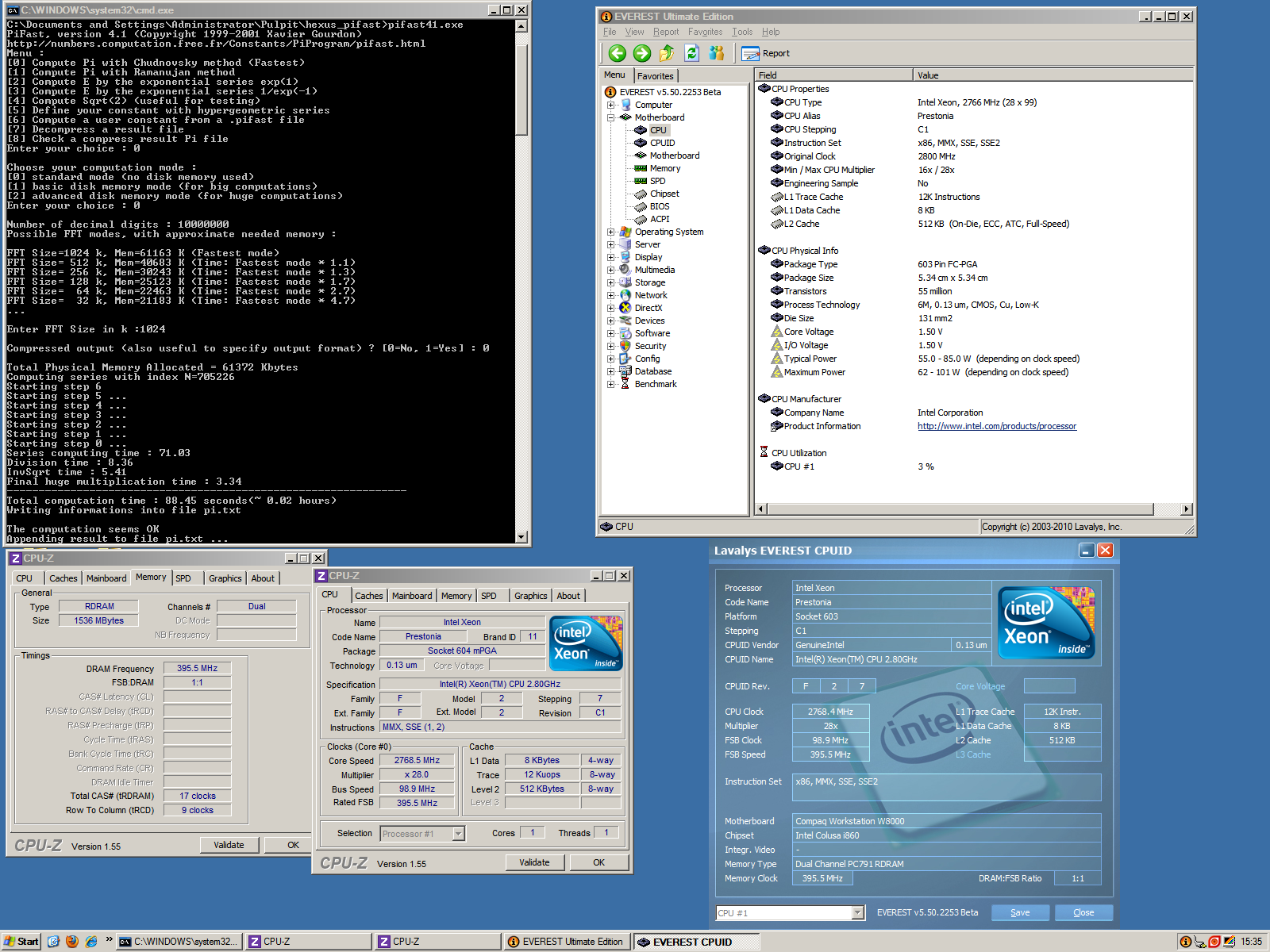Expand the Display tree node
The height and width of the screenshot is (952, 1270).
click(610, 257)
